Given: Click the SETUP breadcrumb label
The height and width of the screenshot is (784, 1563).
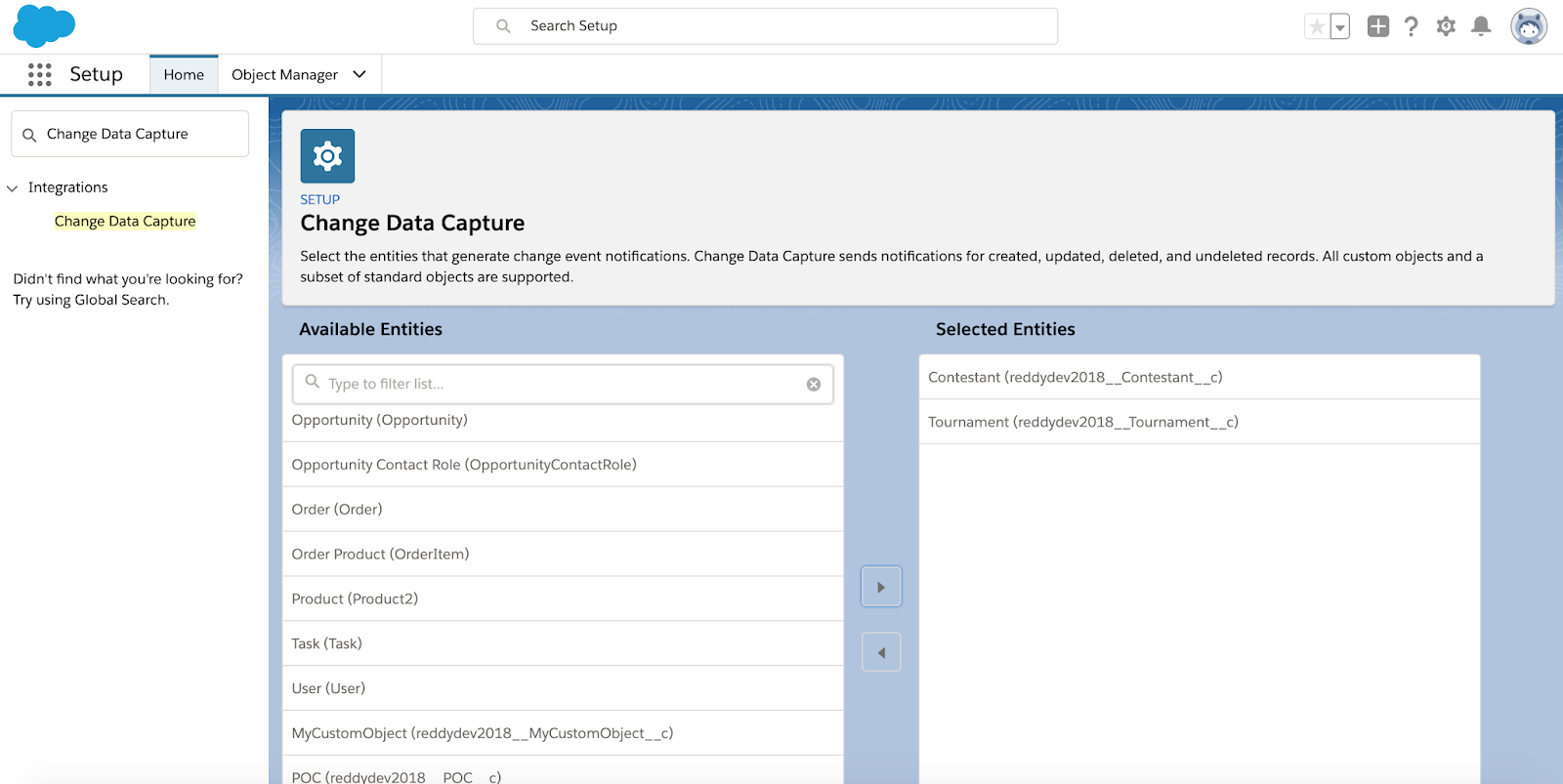Looking at the screenshot, I should (x=319, y=199).
